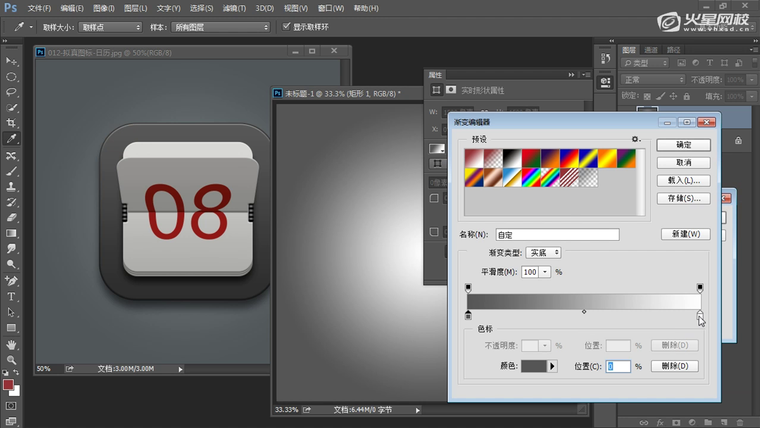This screenshot has height=428, width=760.
Task: Select the Crop tool
Action: pos(12,123)
